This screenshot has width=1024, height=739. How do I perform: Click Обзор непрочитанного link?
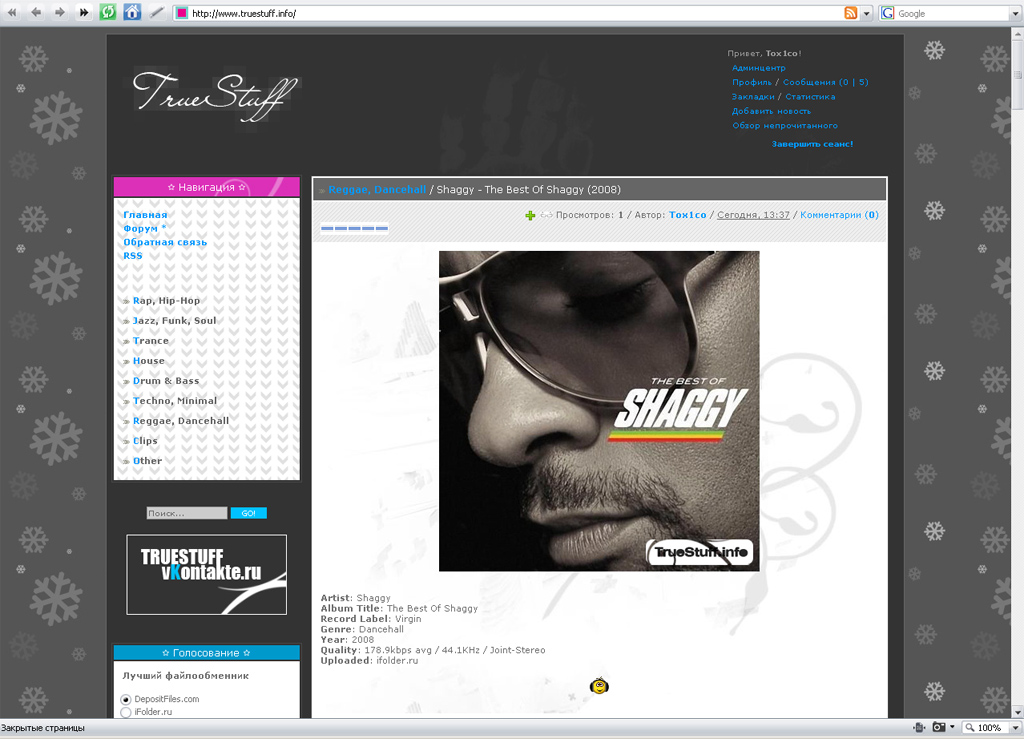pyautogui.click(x=784, y=125)
